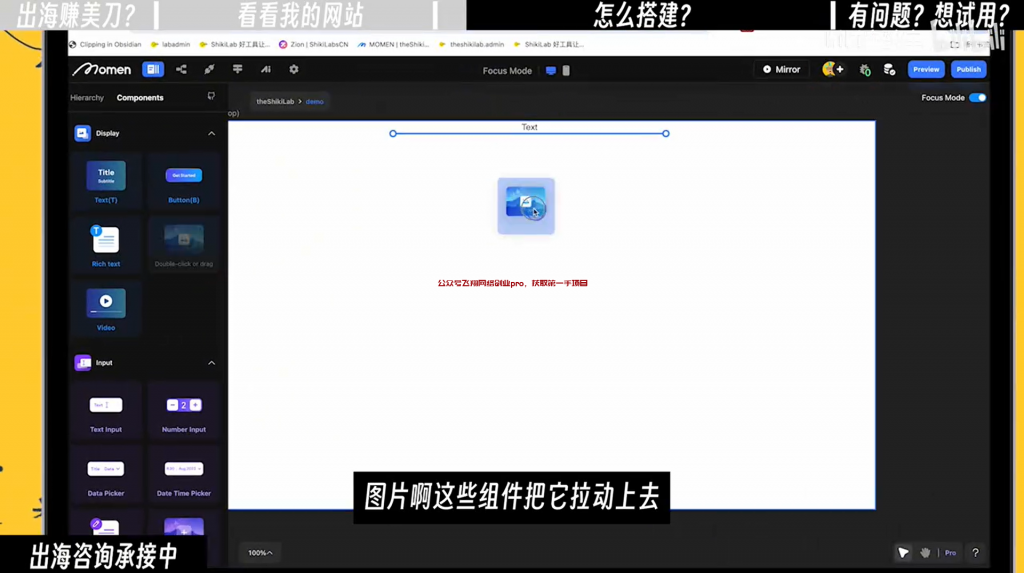Select the dragged image component on canvas
Viewport: 1024px width, 573px height.
526,206
